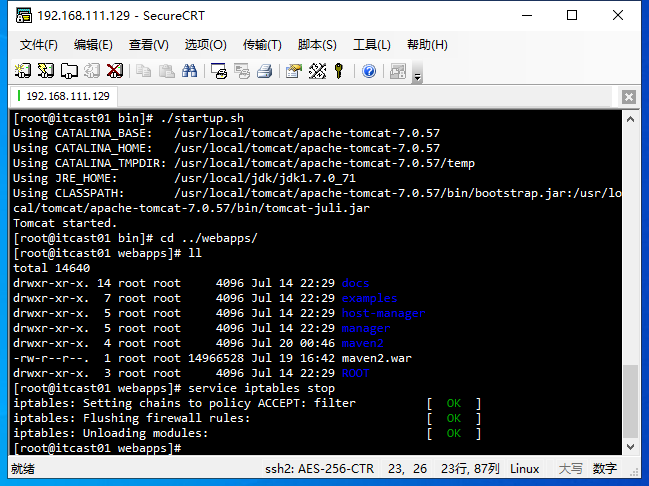Open the 传输(T) menu
Viewport: 649px width, 486px height.
pyautogui.click(x=262, y=45)
